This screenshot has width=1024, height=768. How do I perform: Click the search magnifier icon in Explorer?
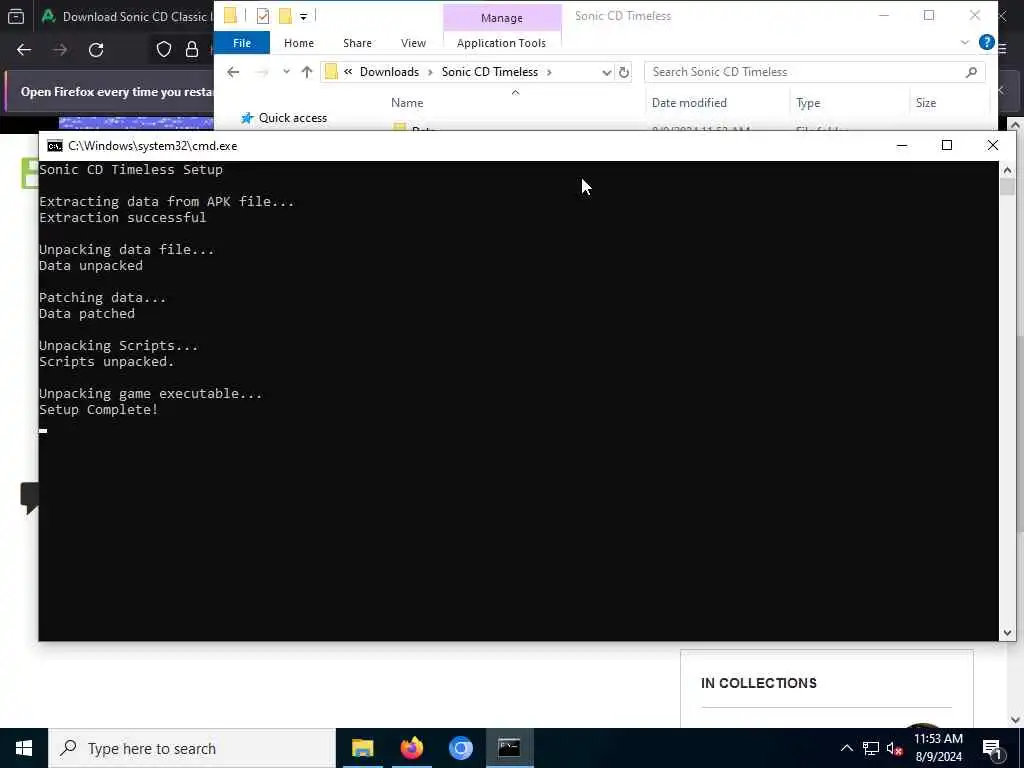pyautogui.click(x=972, y=72)
